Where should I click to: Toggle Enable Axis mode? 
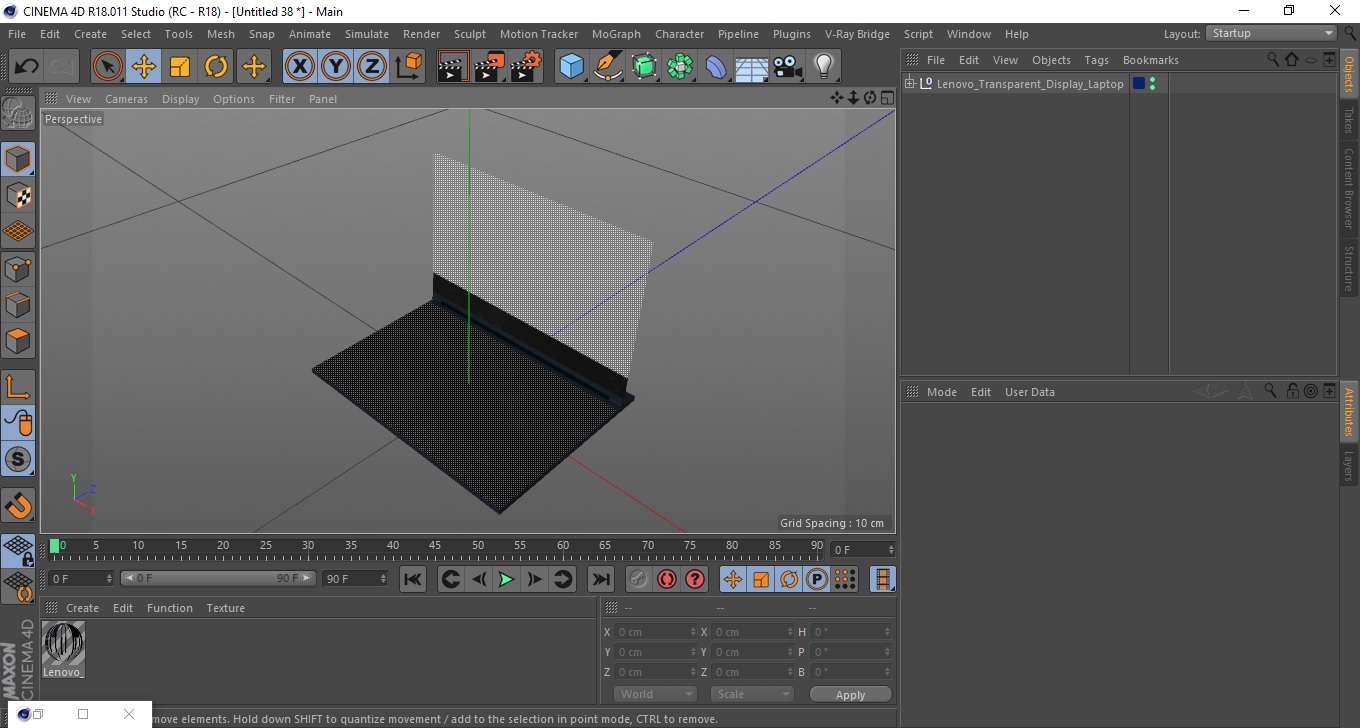[18, 387]
